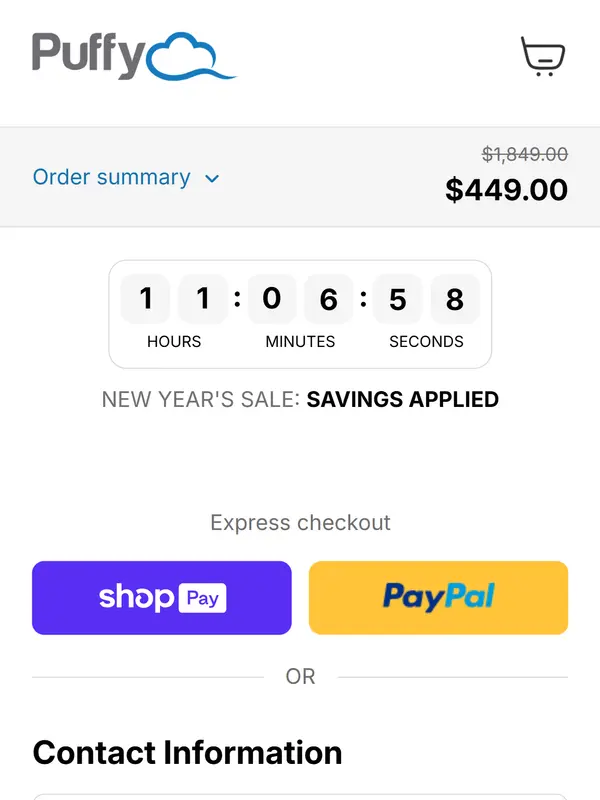Click the SAVINGS APPLIED text
Screen dimensions: 600x800
[x=402, y=400]
